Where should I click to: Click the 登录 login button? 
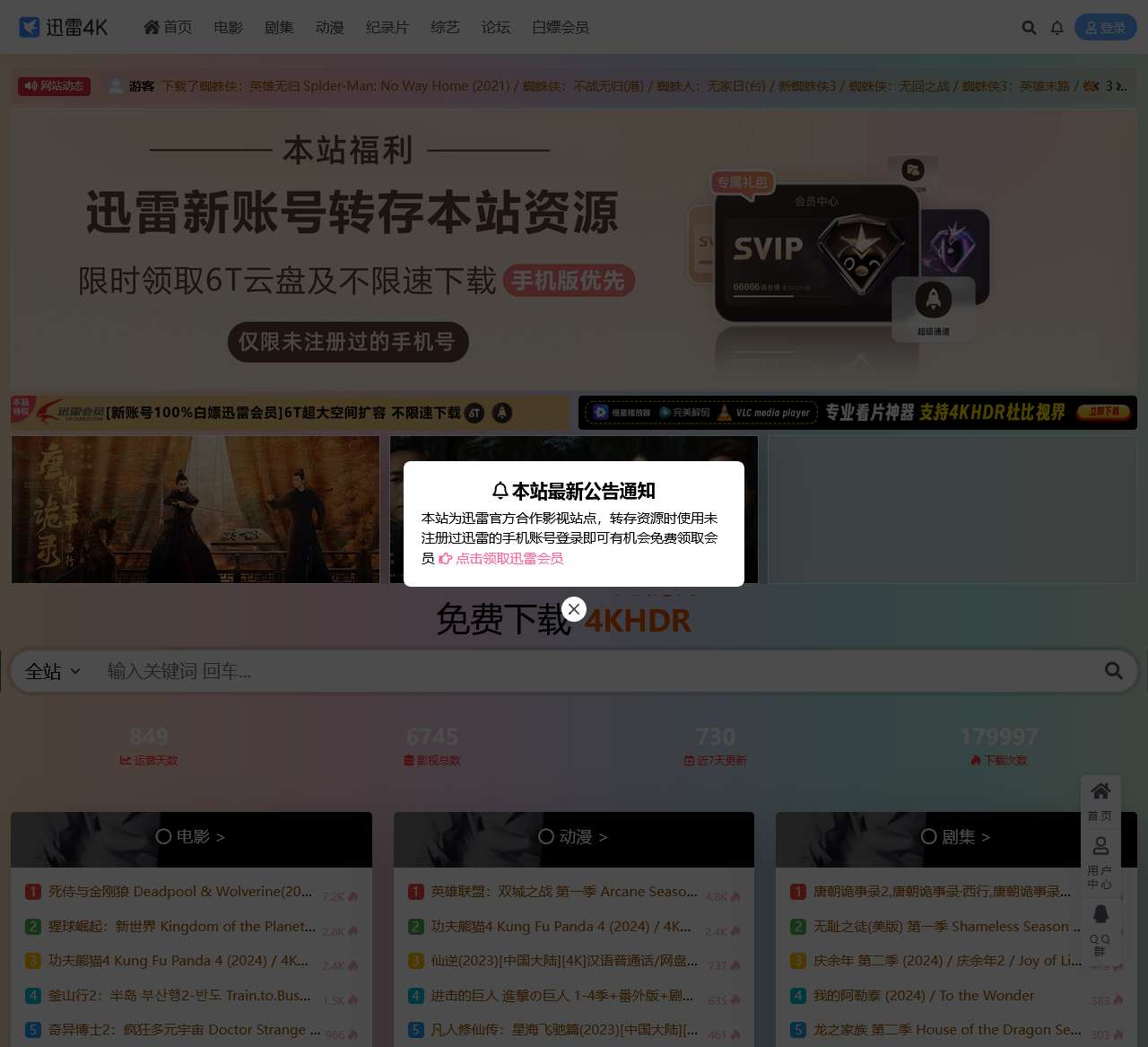(x=1105, y=28)
